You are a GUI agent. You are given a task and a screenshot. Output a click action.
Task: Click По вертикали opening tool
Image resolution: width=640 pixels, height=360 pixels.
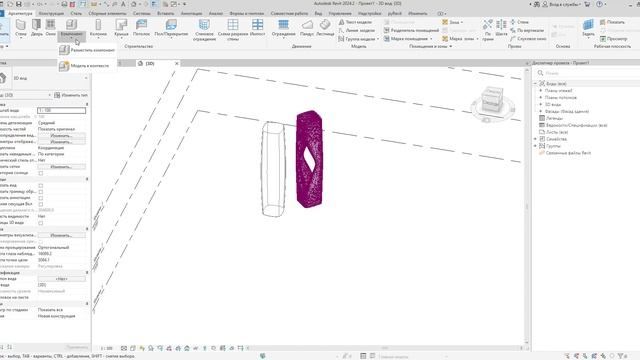point(527,30)
